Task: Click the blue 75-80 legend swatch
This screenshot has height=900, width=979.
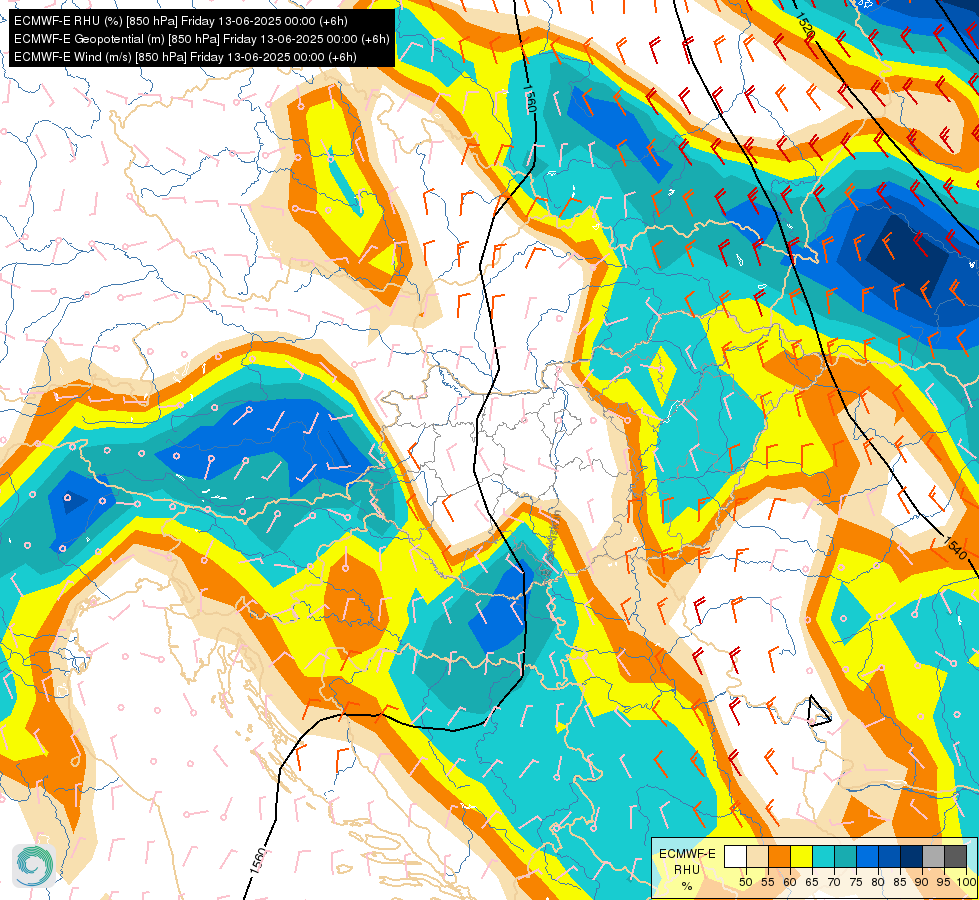Action: [867, 856]
